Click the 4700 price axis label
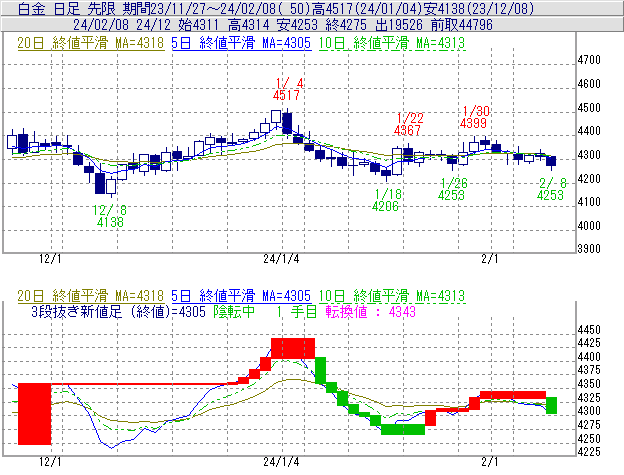The image size is (624, 475). (589, 60)
